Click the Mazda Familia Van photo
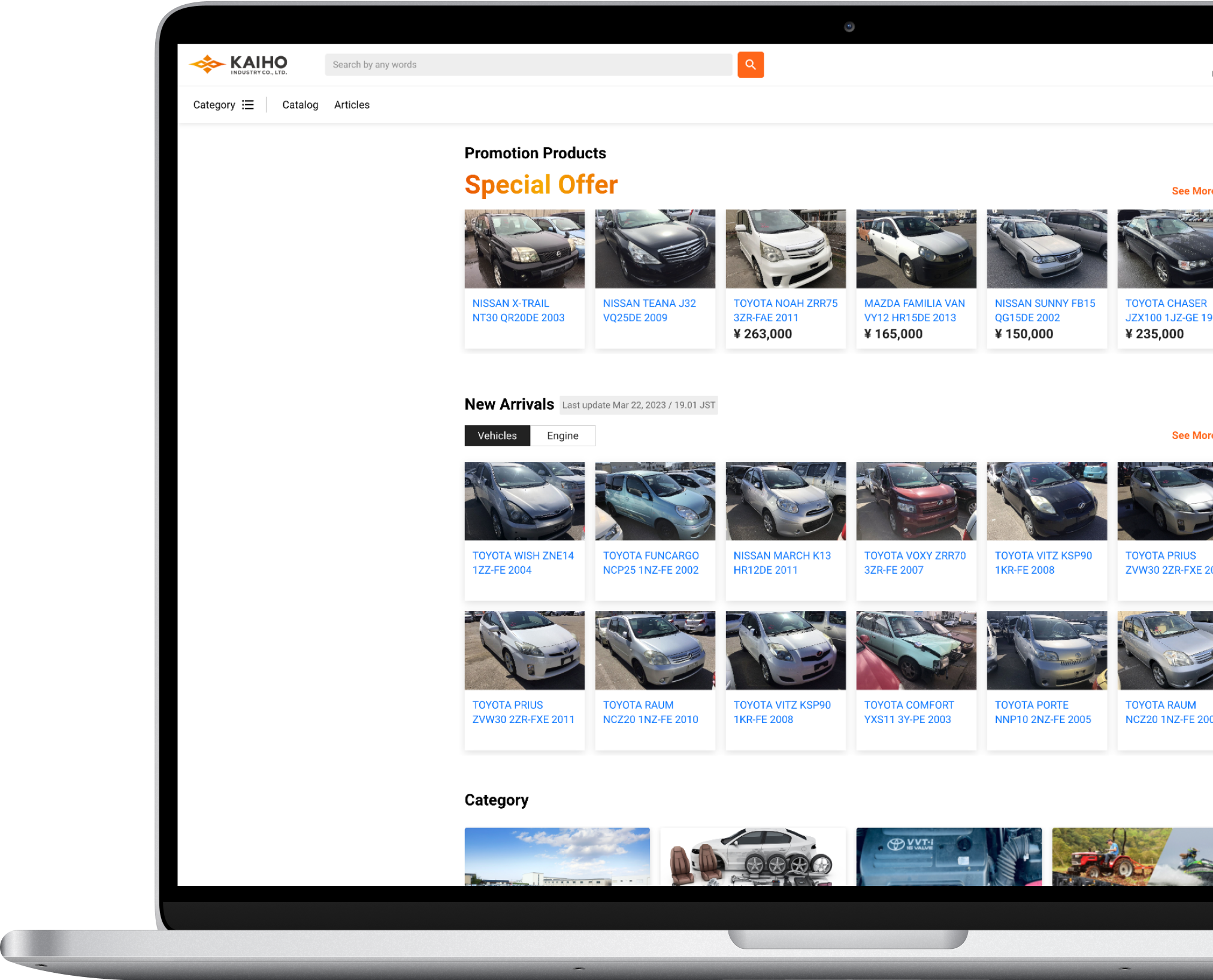The height and width of the screenshot is (980, 1213). click(x=916, y=249)
